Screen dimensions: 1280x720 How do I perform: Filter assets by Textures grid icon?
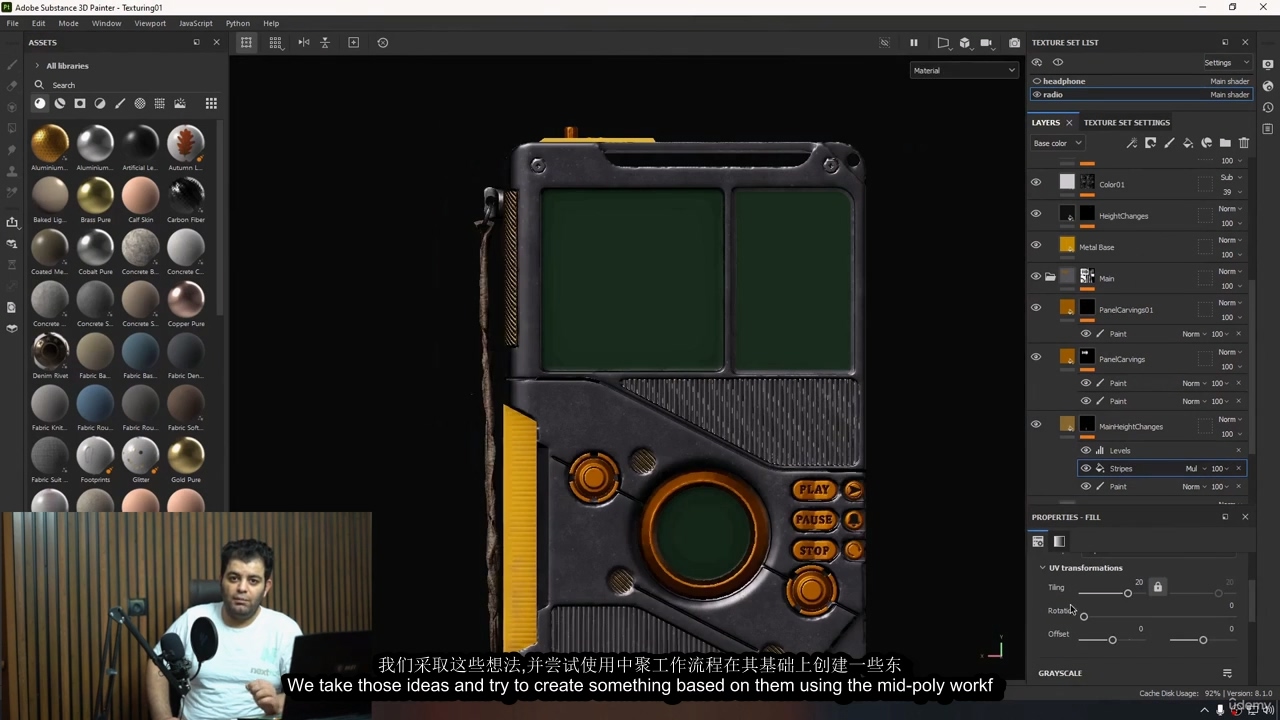(x=160, y=103)
